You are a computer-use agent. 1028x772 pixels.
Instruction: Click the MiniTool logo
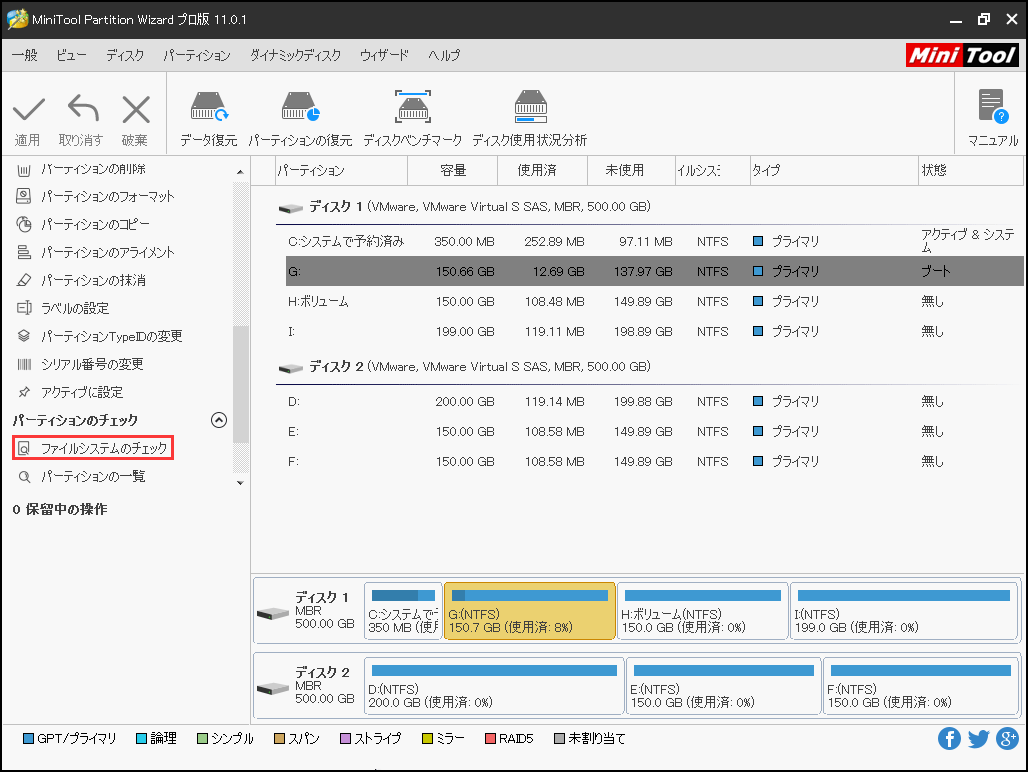click(x=962, y=55)
